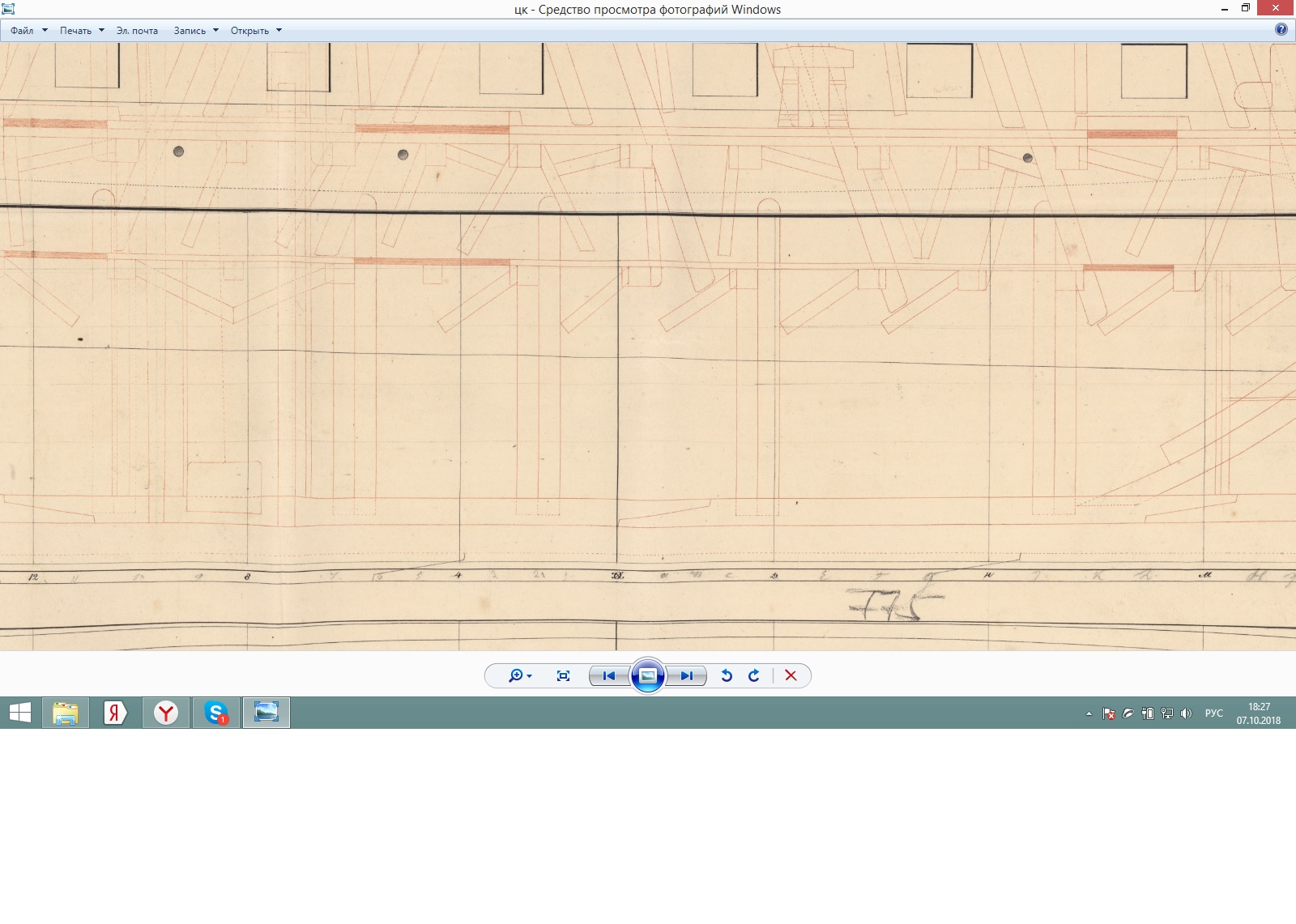Image resolution: width=1296 pixels, height=924 pixels.
Task: Open the help question mark icon
Action: pyautogui.click(x=1281, y=30)
